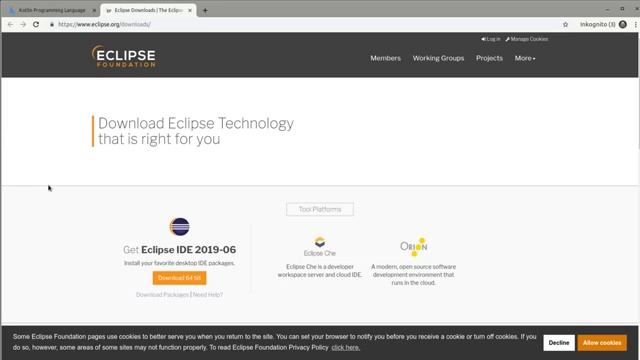Click the Eclipse Foundation logo
640x360 pixels.
124,56
